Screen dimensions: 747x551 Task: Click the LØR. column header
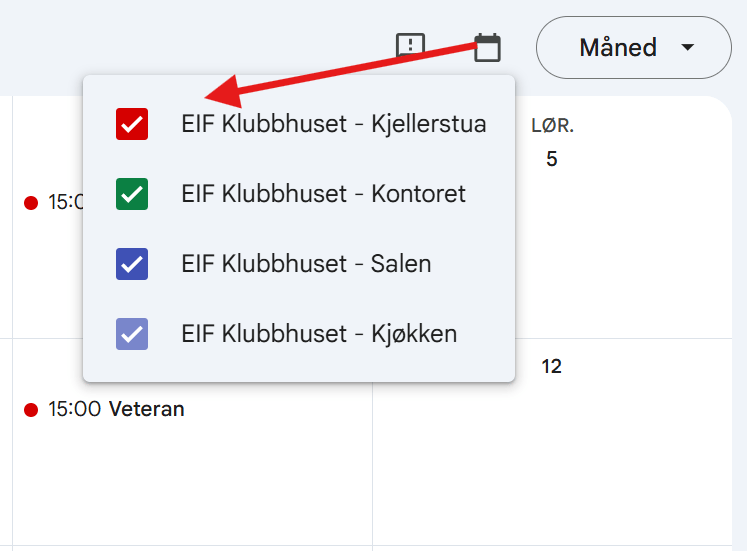click(552, 126)
